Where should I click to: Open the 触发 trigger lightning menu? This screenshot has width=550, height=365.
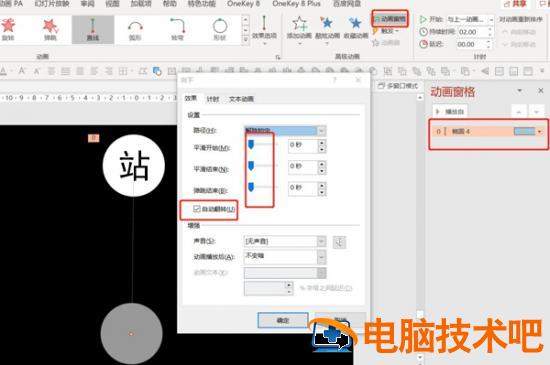[x=386, y=31]
